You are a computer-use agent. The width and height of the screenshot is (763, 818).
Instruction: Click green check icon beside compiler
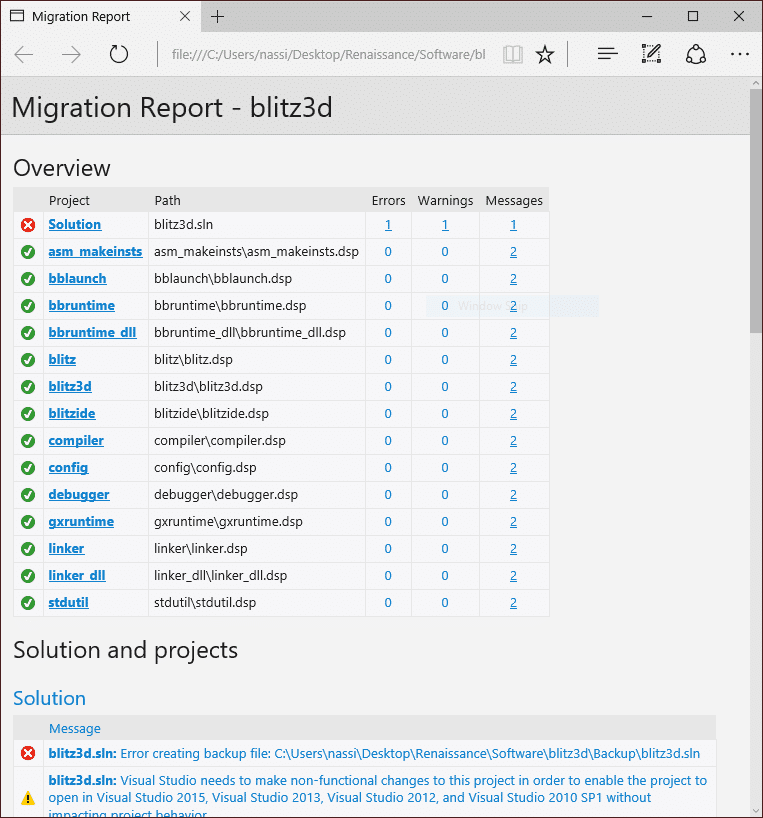(28, 441)
